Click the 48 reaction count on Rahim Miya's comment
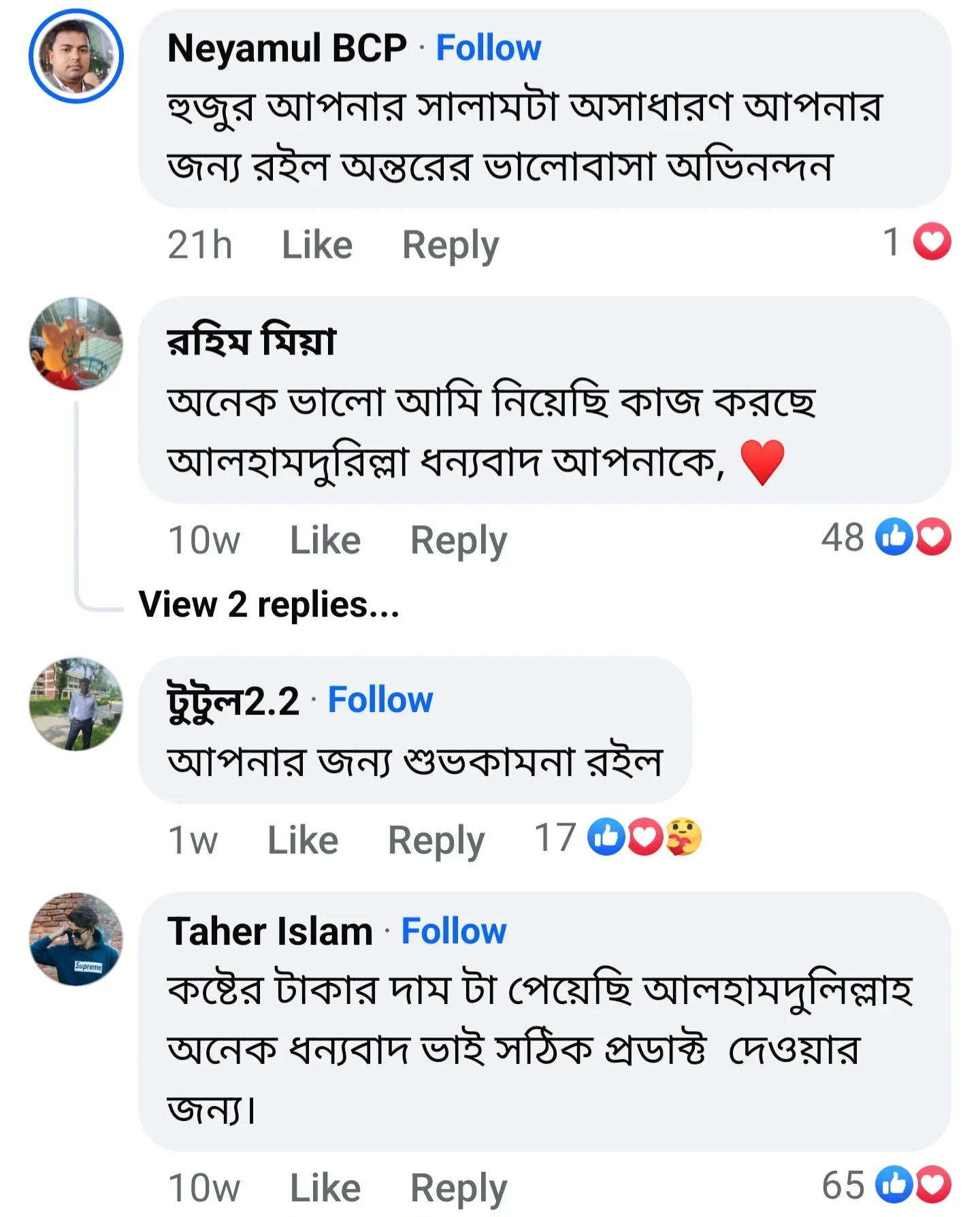This screenshot has width=980, height=1217. [843, 538]
